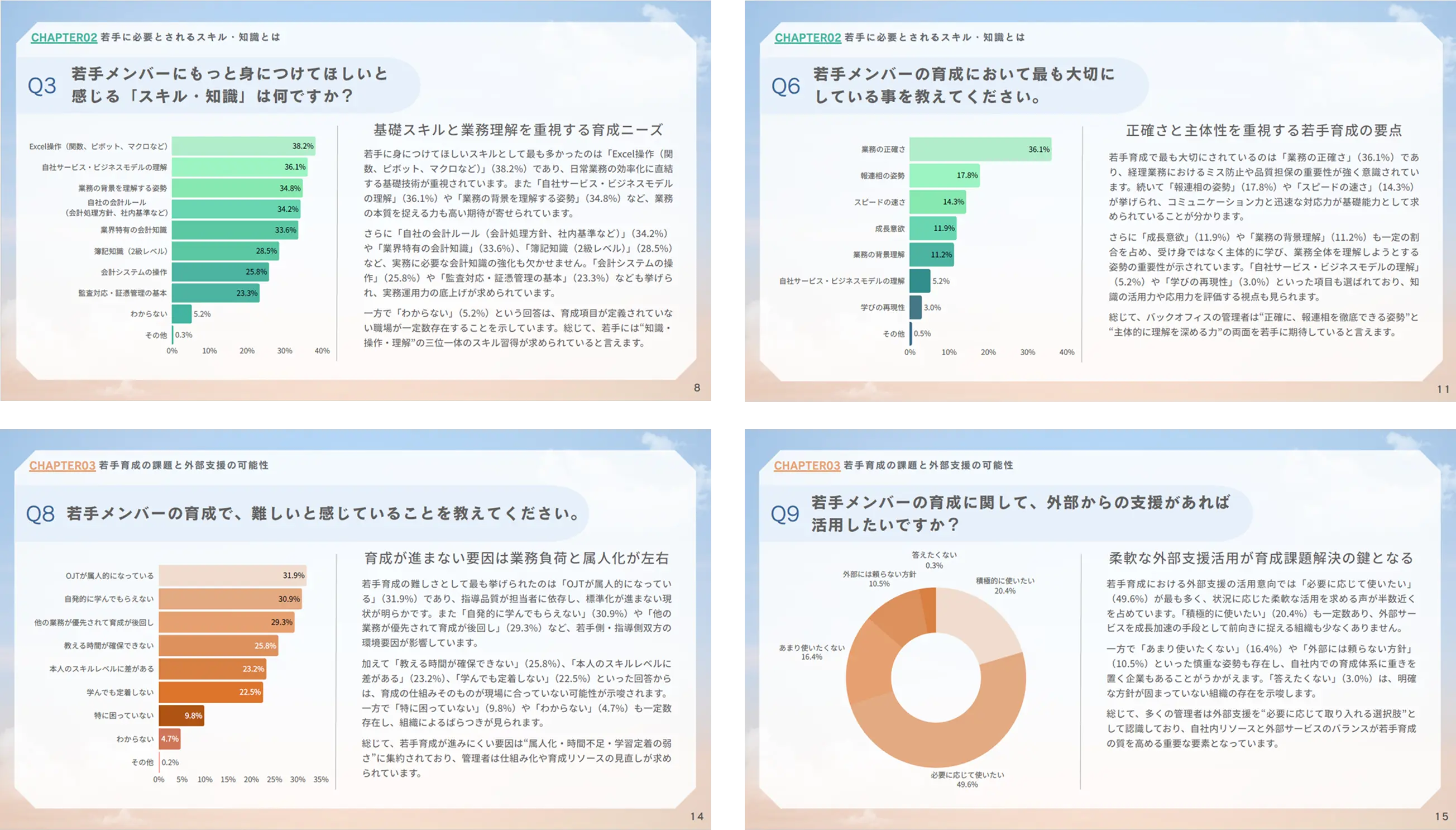Click the 簿記知識 28.5% bar
Image resolution: width=1456 pixels, height=830 pixels.
pyautogui.click(x=226, y=251)
